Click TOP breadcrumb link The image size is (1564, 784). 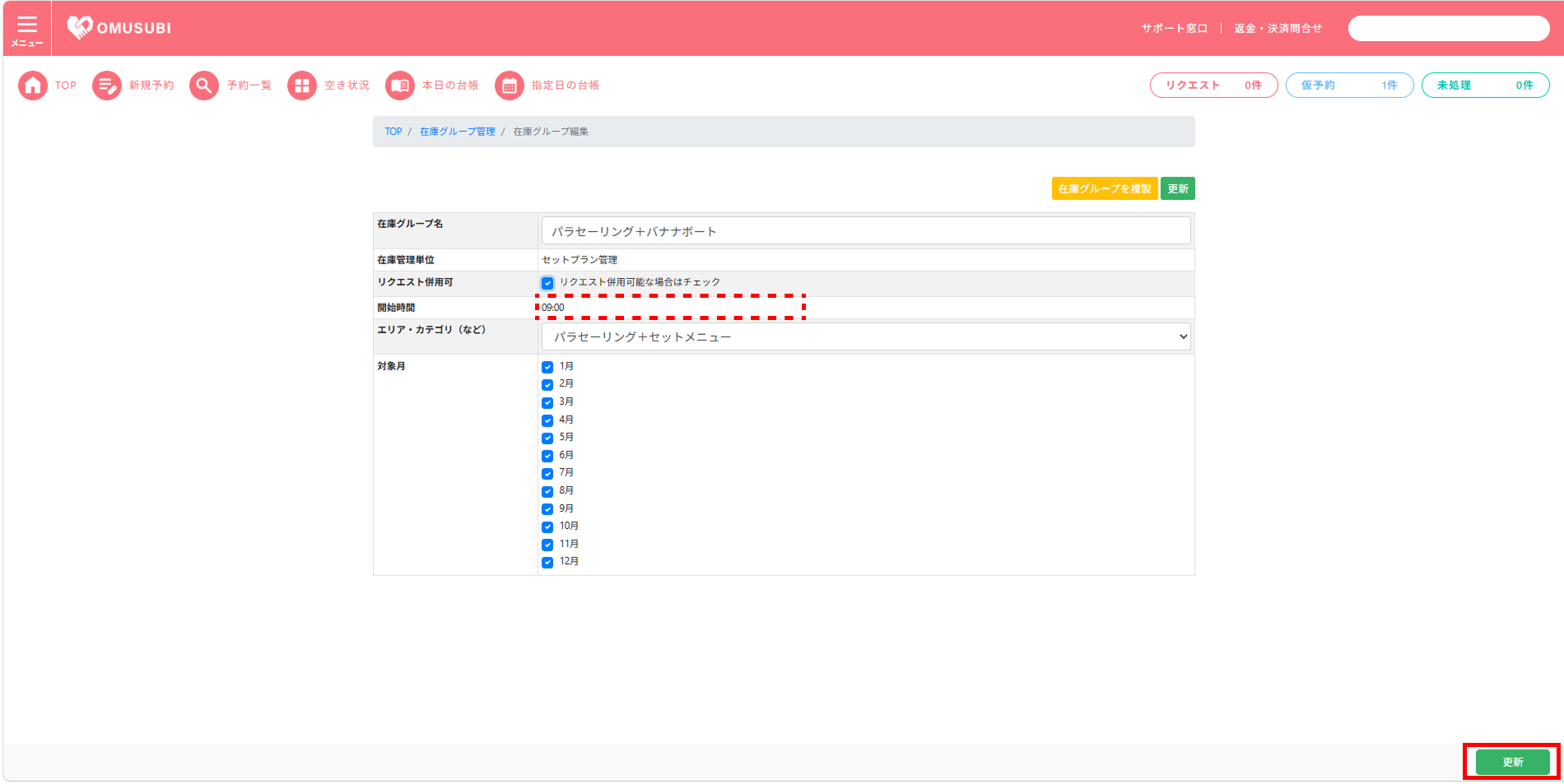tap(393, 132)
